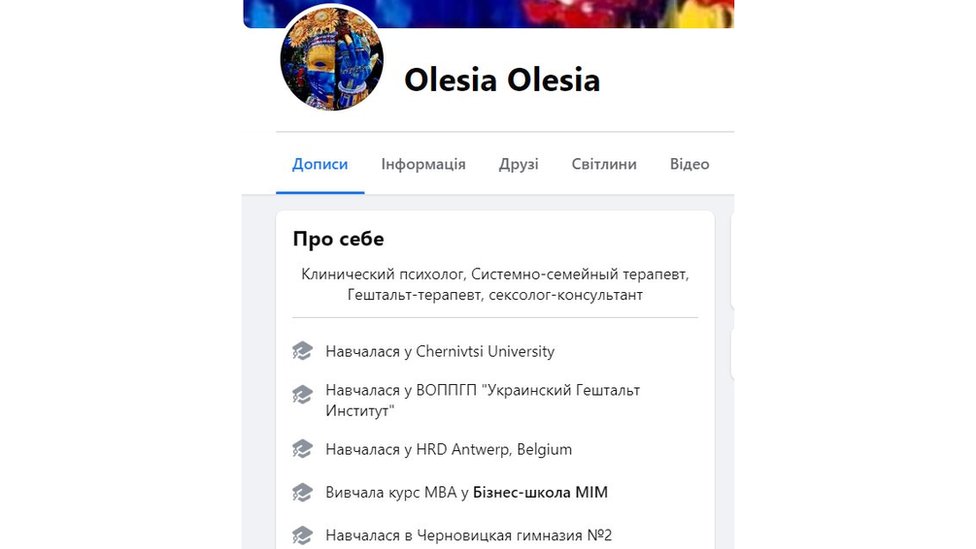Click the Chernivtsi University education entry text
The width and height of the screenshot is (976, 549).
440,351
